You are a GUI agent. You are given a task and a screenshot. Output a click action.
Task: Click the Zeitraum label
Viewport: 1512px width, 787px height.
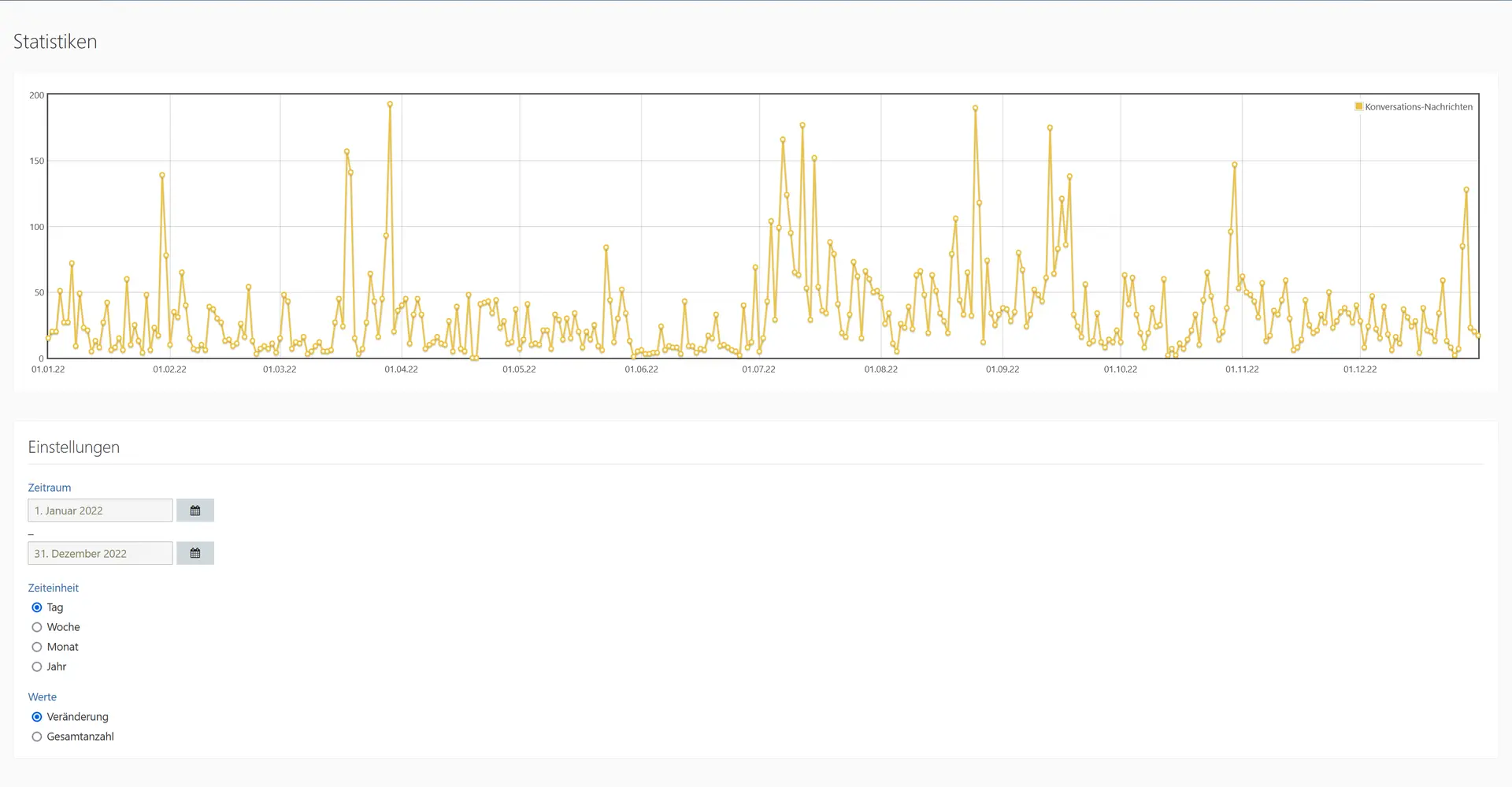(50, 488)
